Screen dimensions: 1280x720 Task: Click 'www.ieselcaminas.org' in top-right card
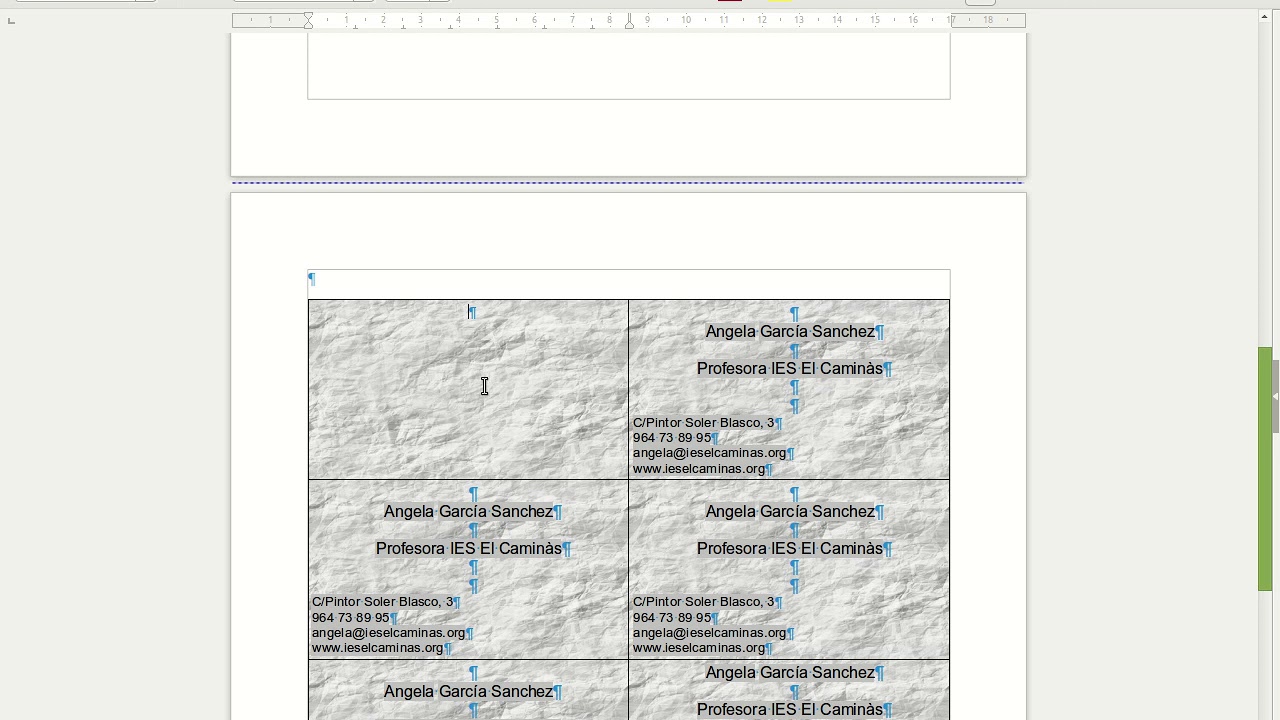click(698, 469)
